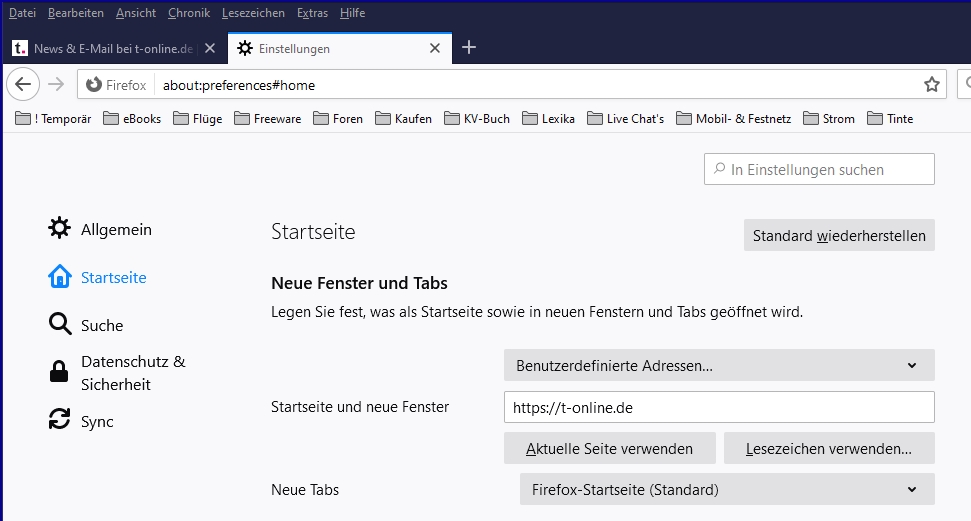Viewport: 971px width, 521px height.
Task: Click Aktuelle Seite verwenden button
Action: pos(610,448)
